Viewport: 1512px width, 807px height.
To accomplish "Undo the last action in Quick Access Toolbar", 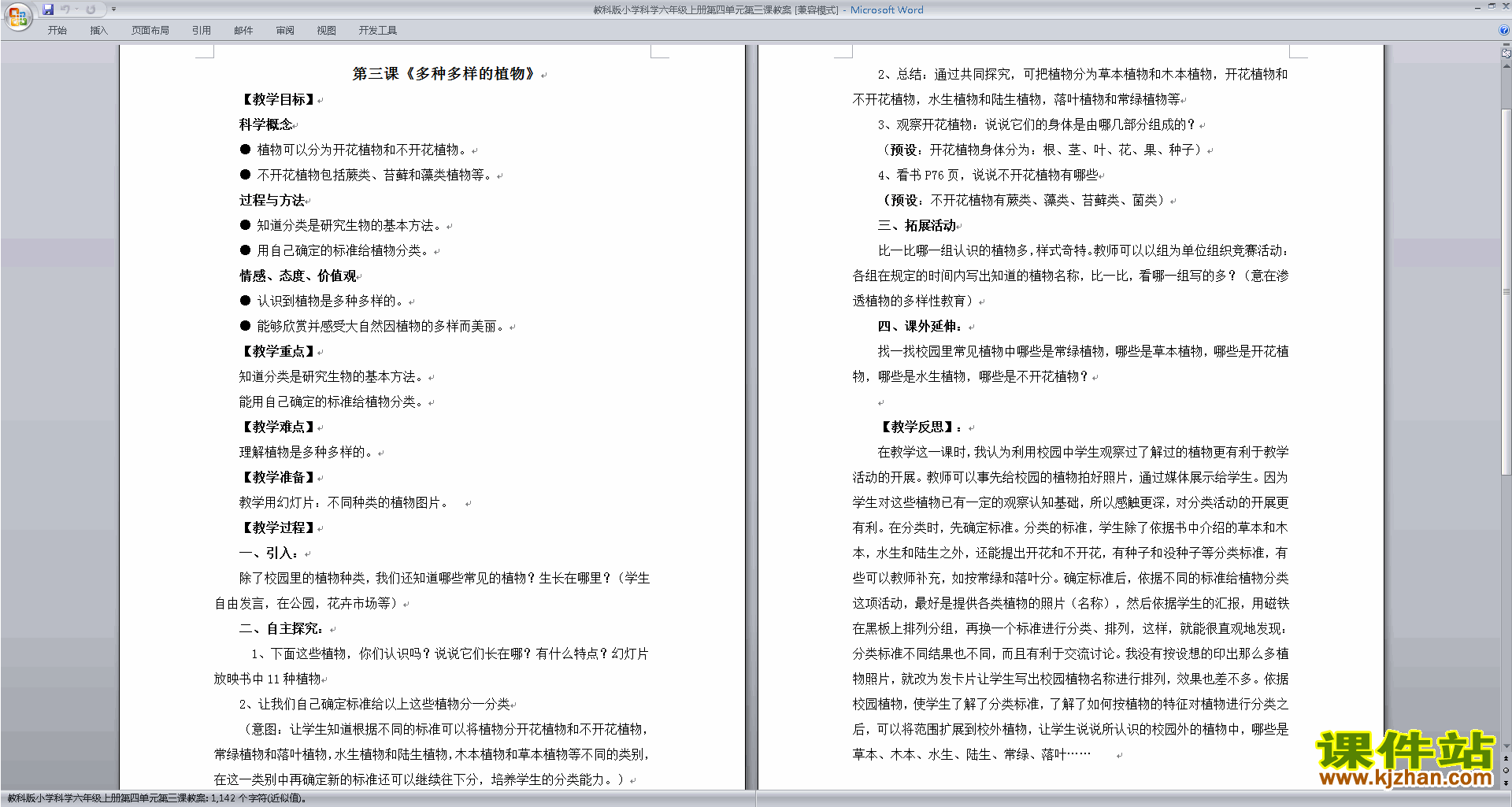I will (65, 9).
